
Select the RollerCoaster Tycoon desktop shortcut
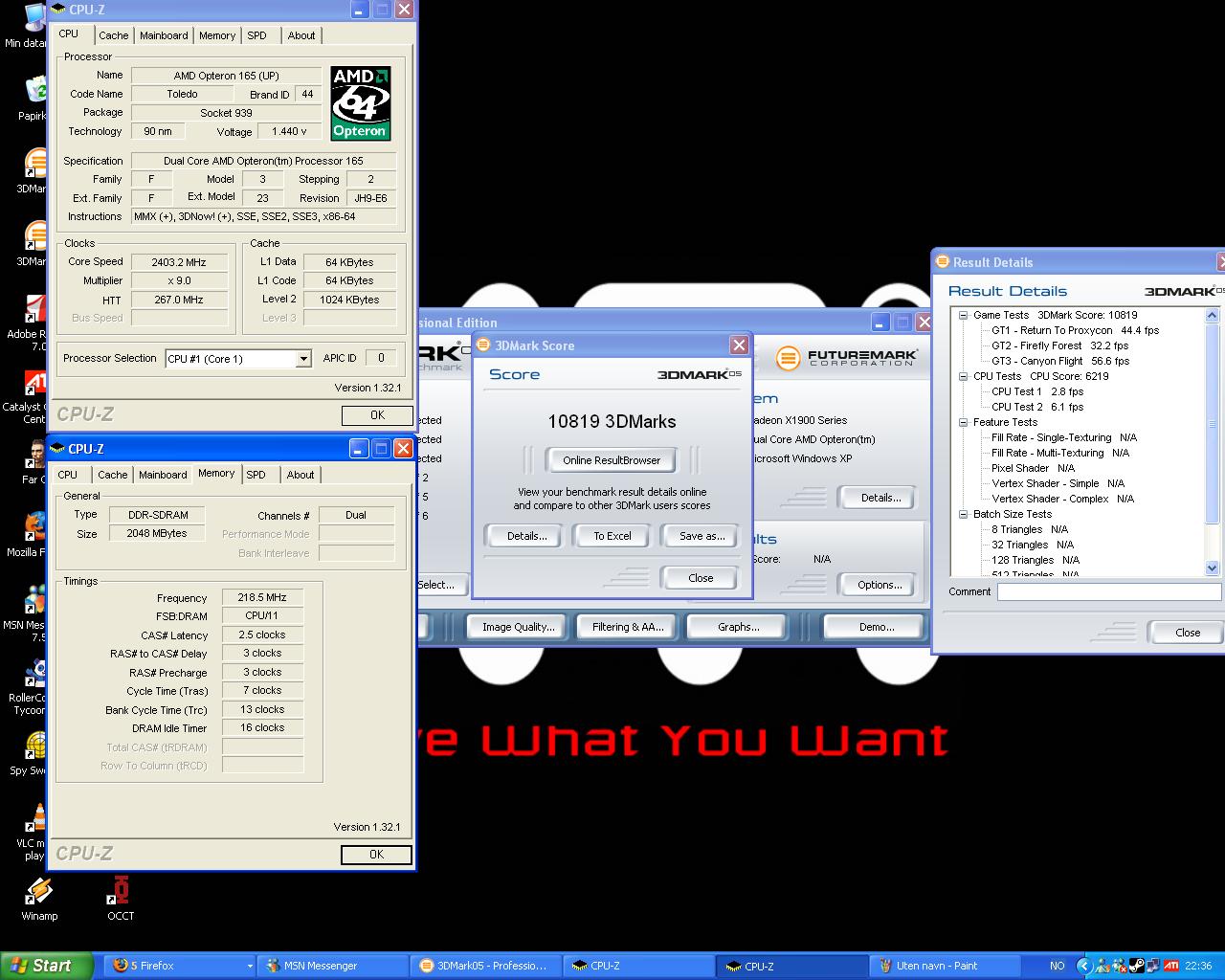pyautogui.click(x=29, y=687)
